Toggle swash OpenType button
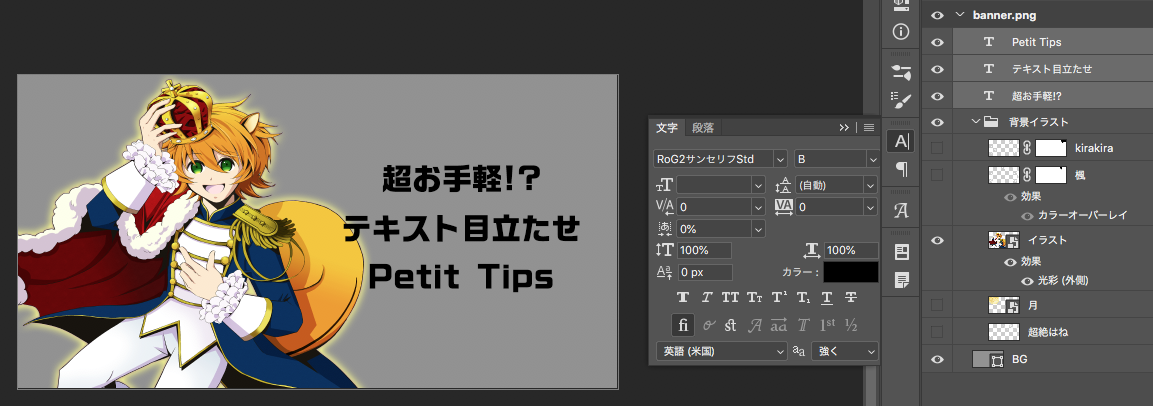The width and height of the screenshot is (1153, 406). (x=755, y=324)
